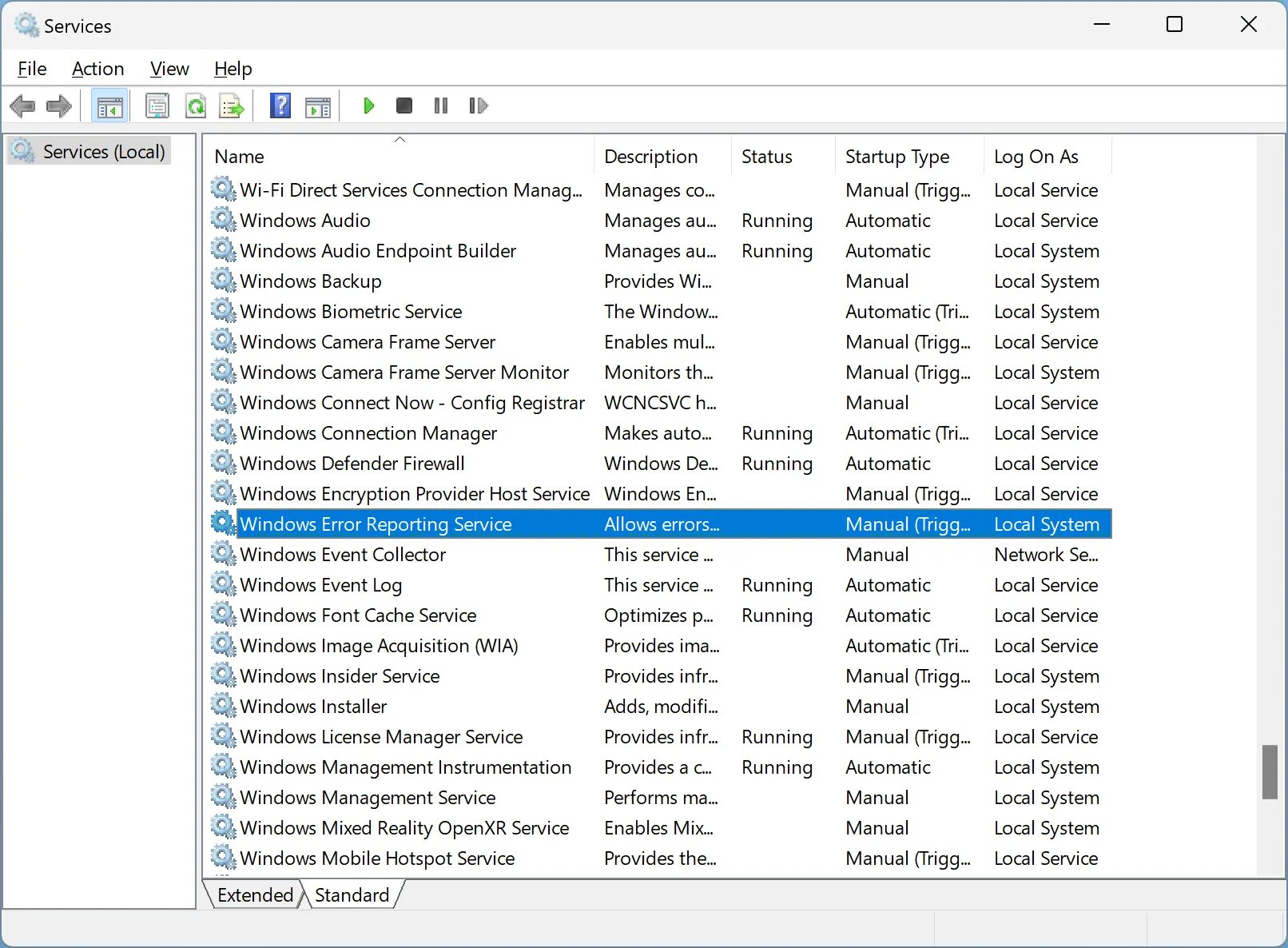Viewport: 1288px width, 948px height.
Task: Click the 'Optimizes p...' description cell
Action: pos(658,615)
